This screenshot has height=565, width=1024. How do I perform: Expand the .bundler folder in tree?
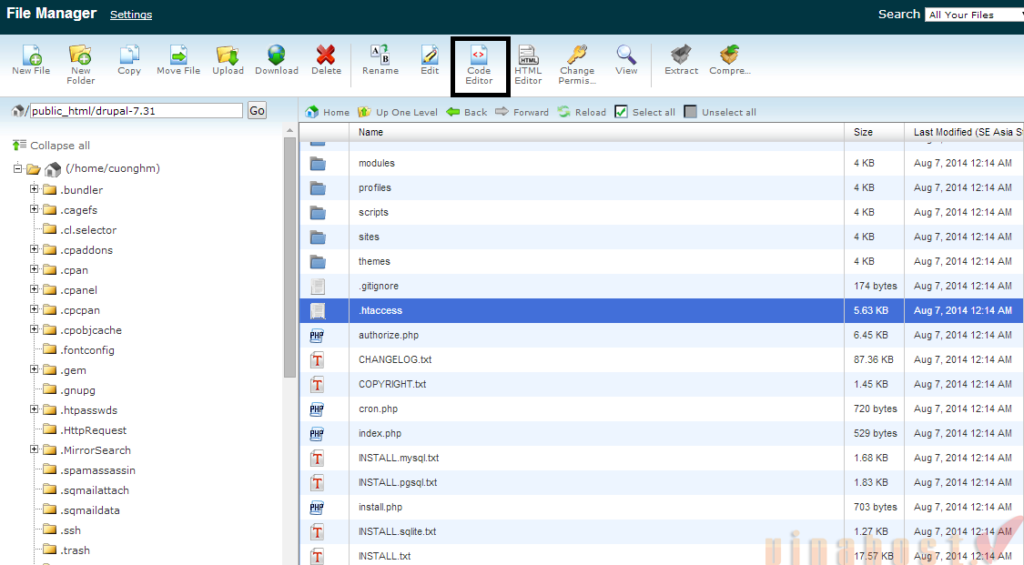coord(34,190)
